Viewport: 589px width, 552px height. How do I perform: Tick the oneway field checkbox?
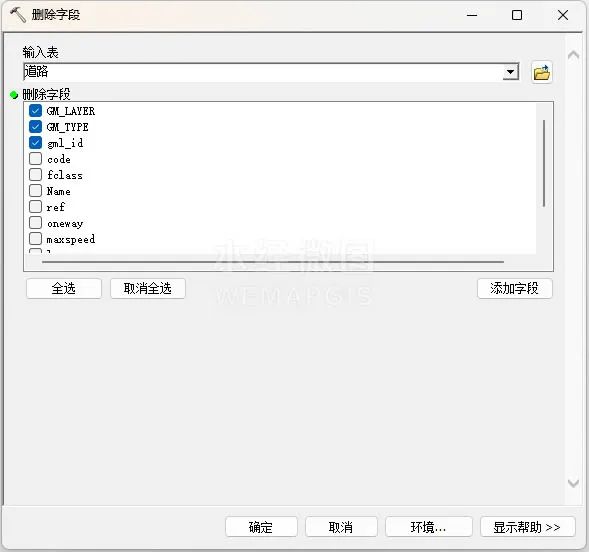click(35, 222)
